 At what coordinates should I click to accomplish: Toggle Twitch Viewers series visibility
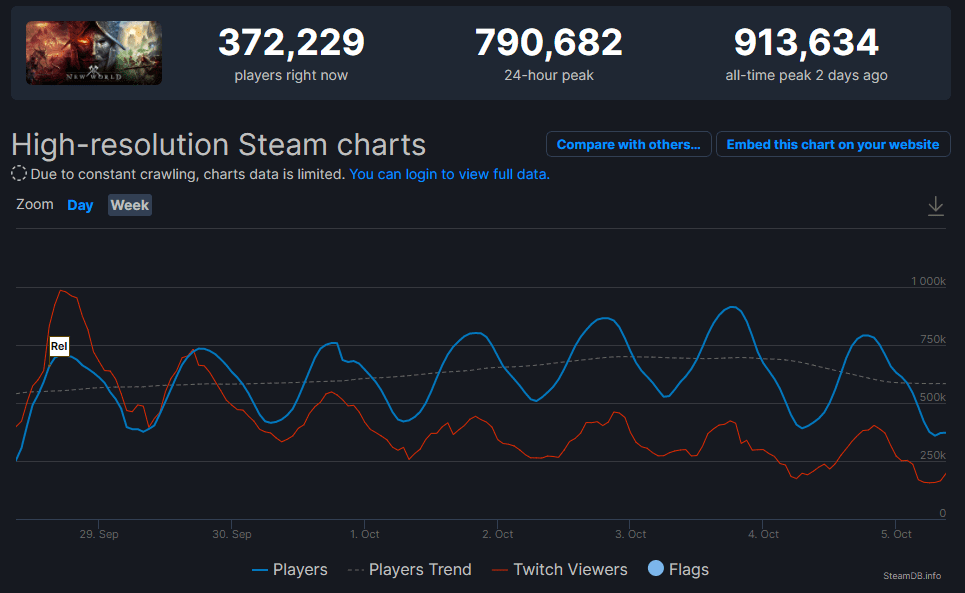point(559,570)
